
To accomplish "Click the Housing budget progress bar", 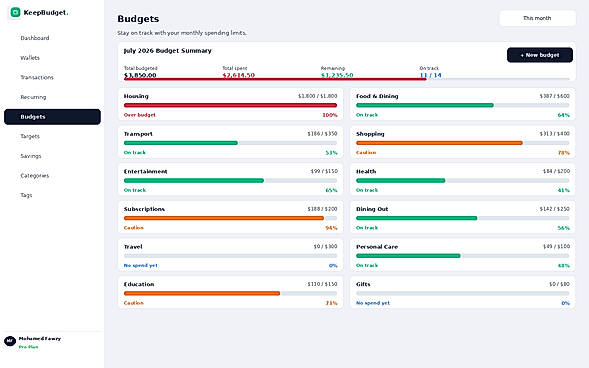I will pyautogui.click(x=230, y=105).
